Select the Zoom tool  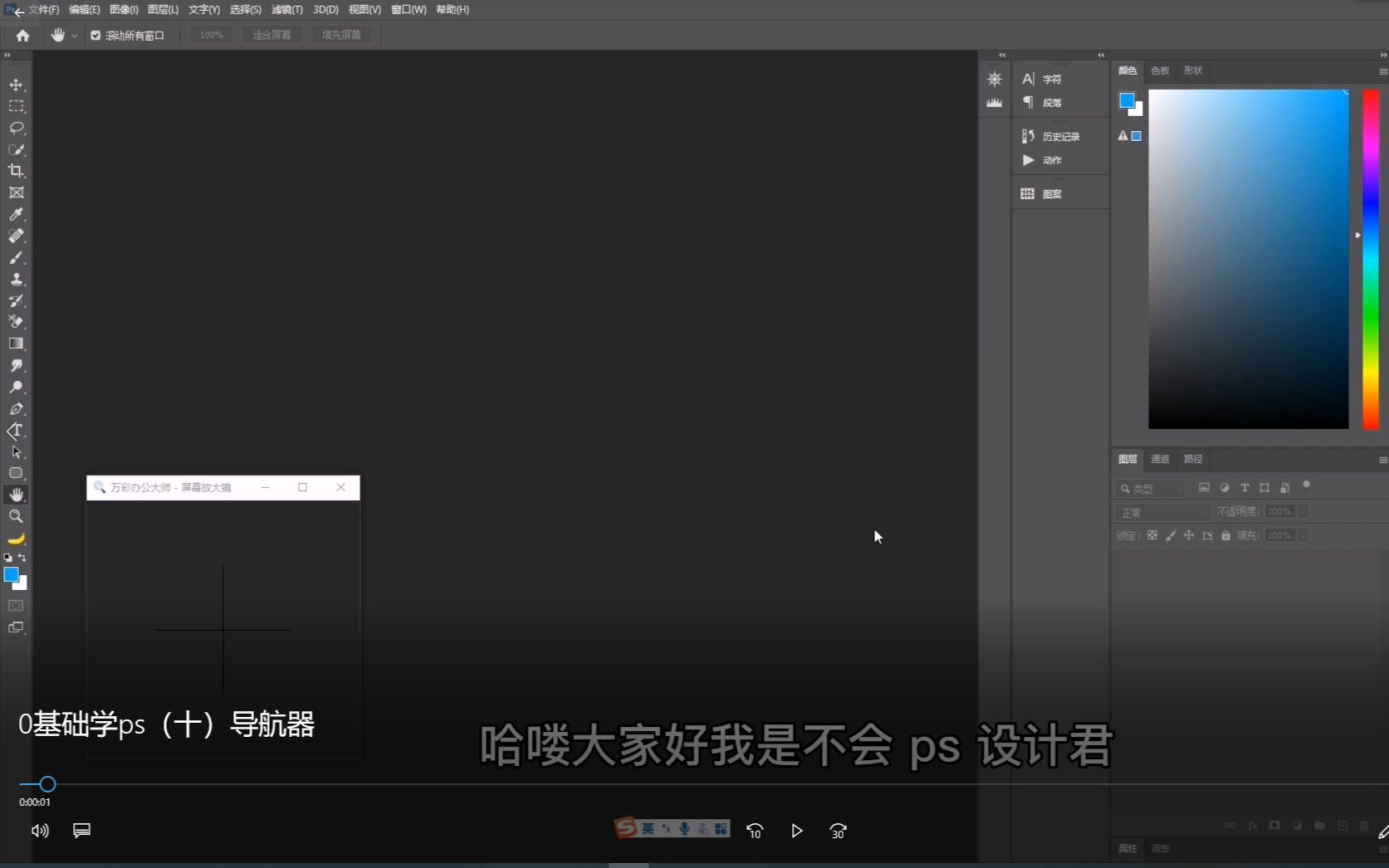16,516
